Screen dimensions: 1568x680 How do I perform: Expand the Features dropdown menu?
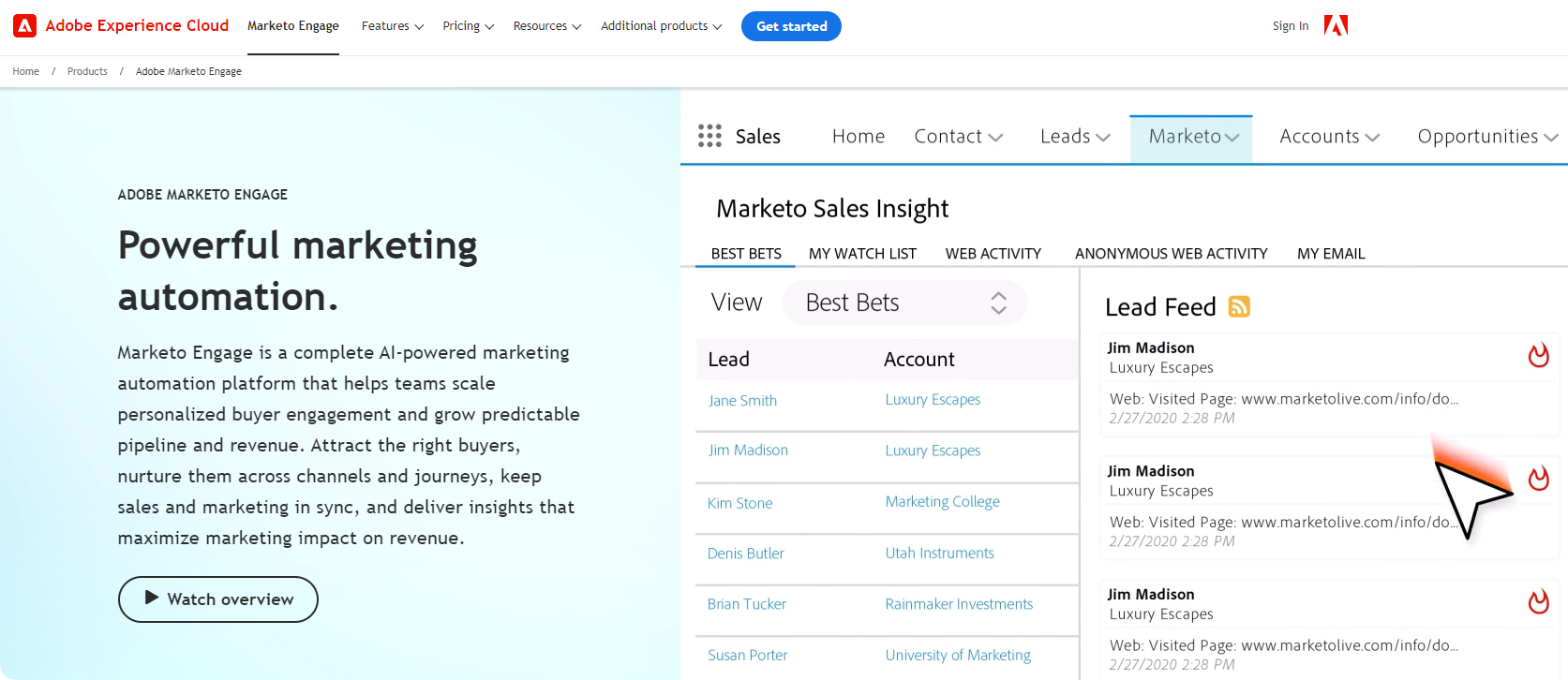(393, 26)
